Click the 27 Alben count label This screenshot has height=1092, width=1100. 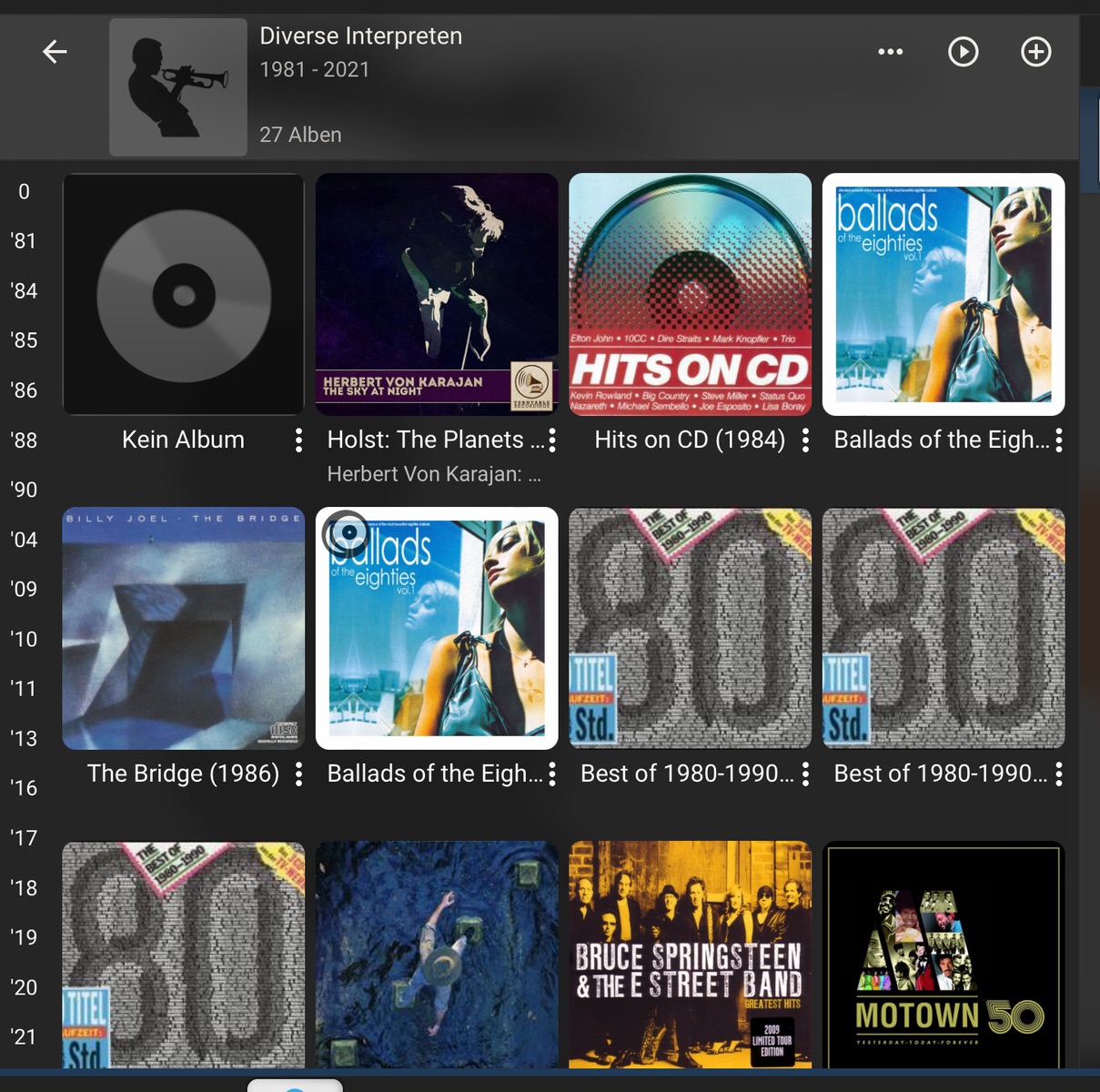coord(301,135)
